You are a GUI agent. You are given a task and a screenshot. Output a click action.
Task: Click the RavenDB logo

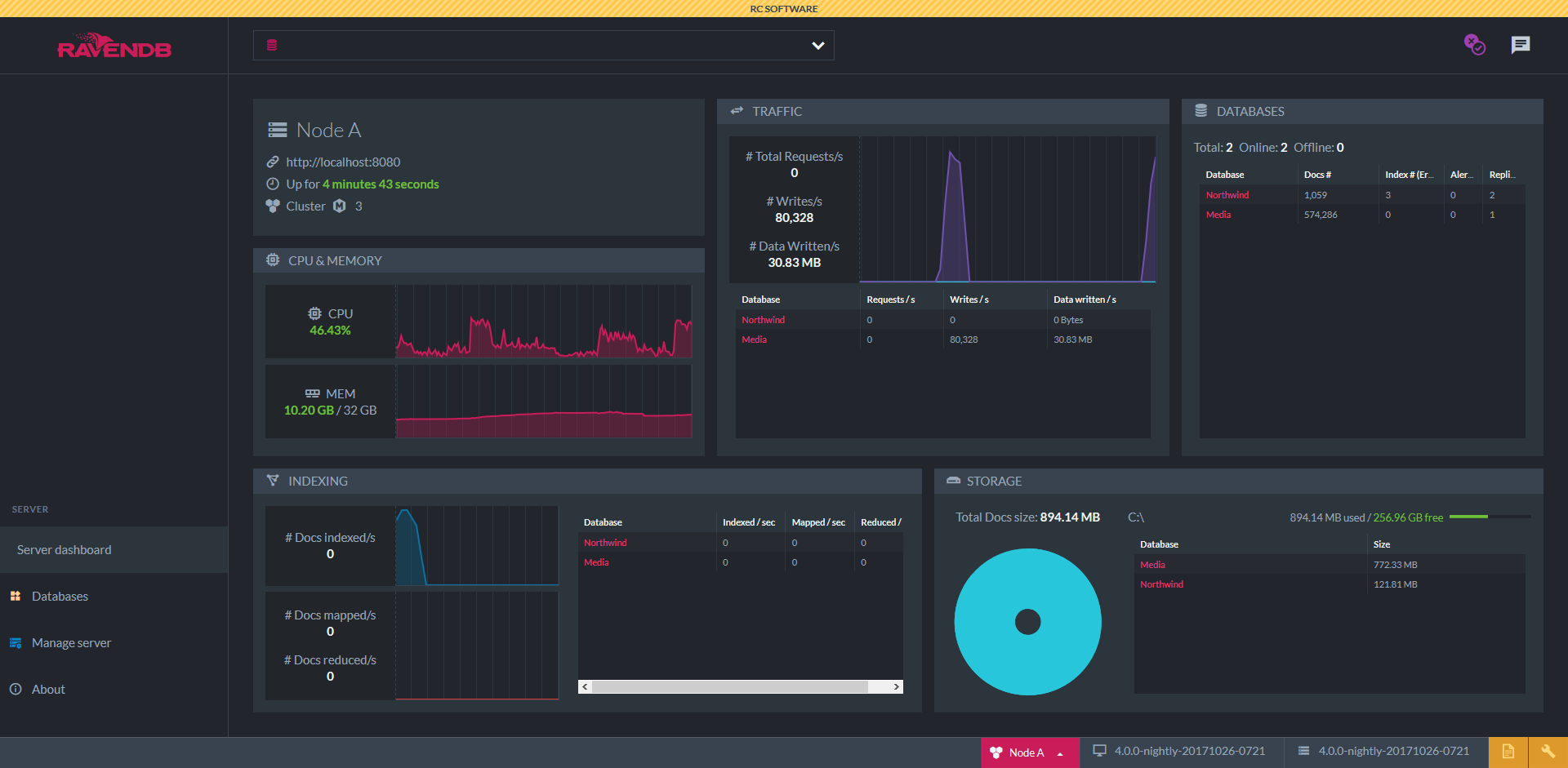click(114, 46)
